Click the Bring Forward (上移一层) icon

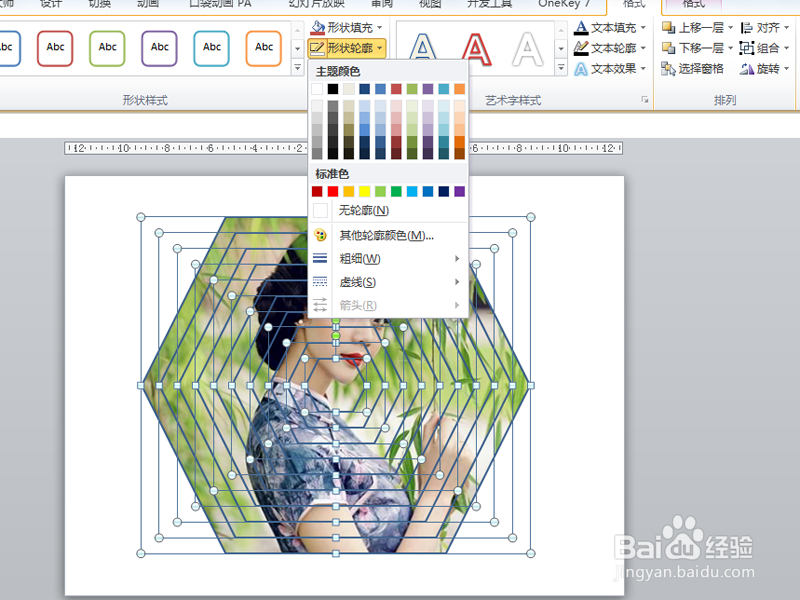[668, 27]
